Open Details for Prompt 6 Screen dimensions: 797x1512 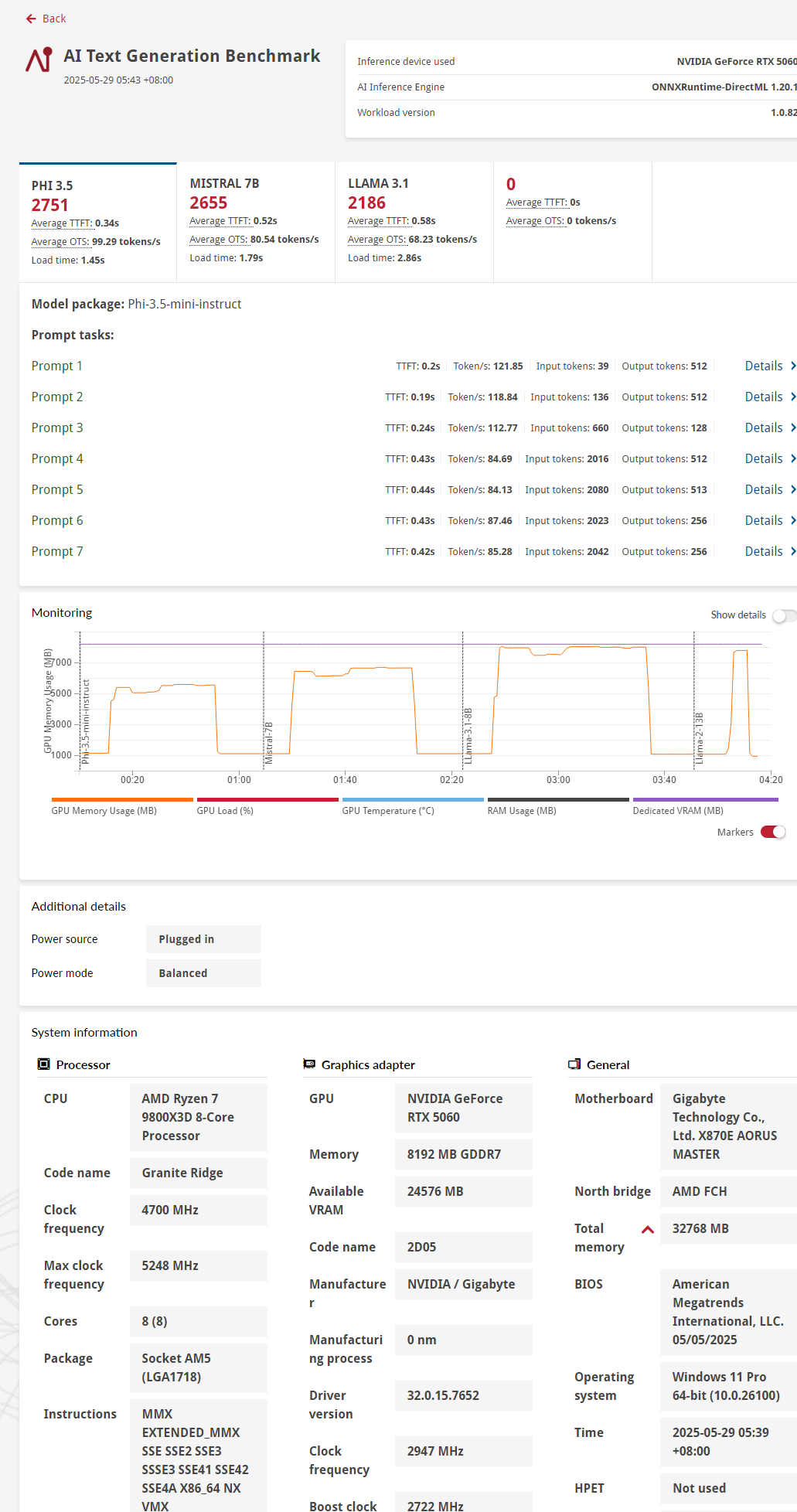pyautogui.click(x=770, y=520)
